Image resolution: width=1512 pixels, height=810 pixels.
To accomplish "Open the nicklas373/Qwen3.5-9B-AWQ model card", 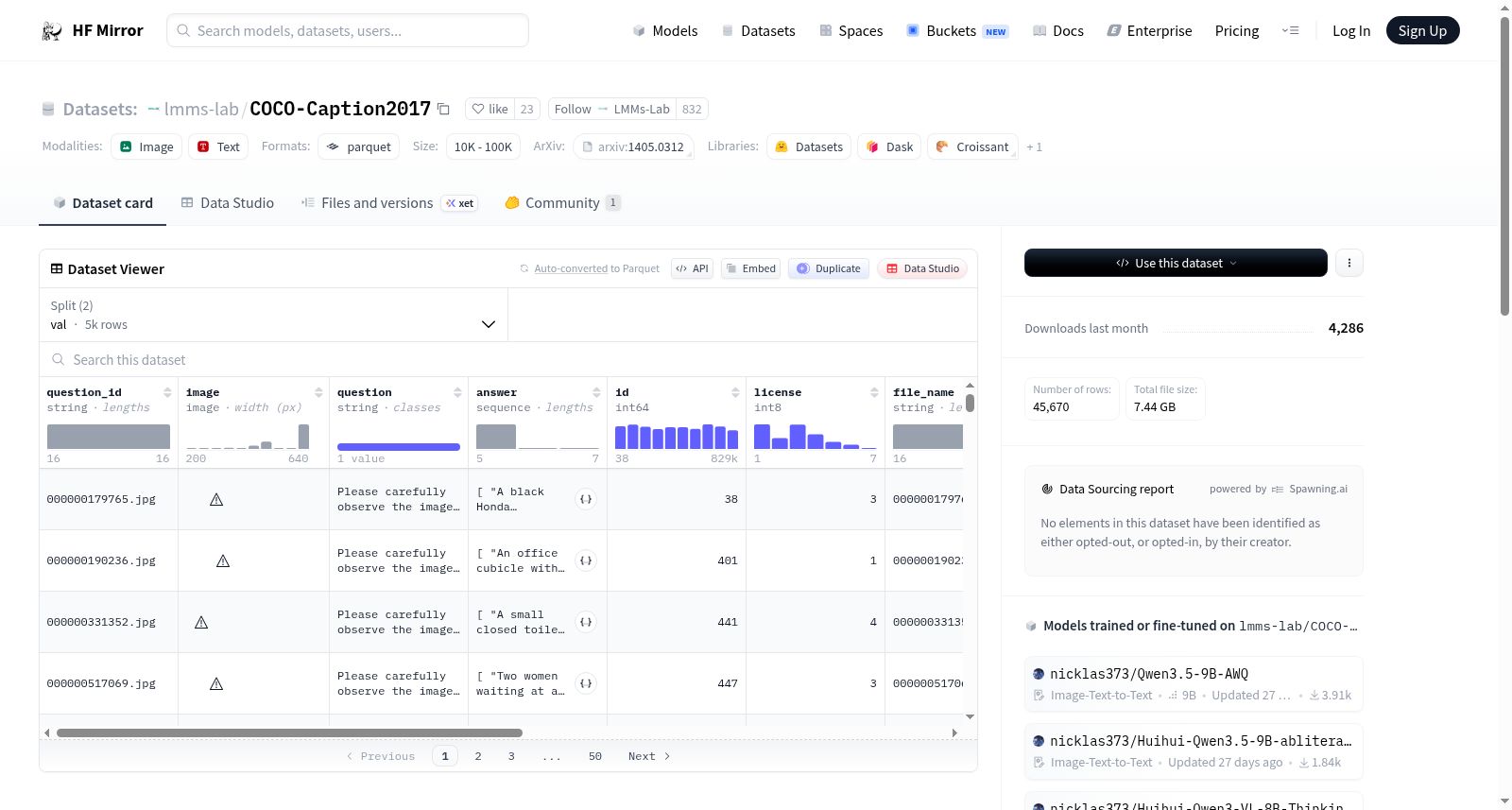I will click(1194, 683).
